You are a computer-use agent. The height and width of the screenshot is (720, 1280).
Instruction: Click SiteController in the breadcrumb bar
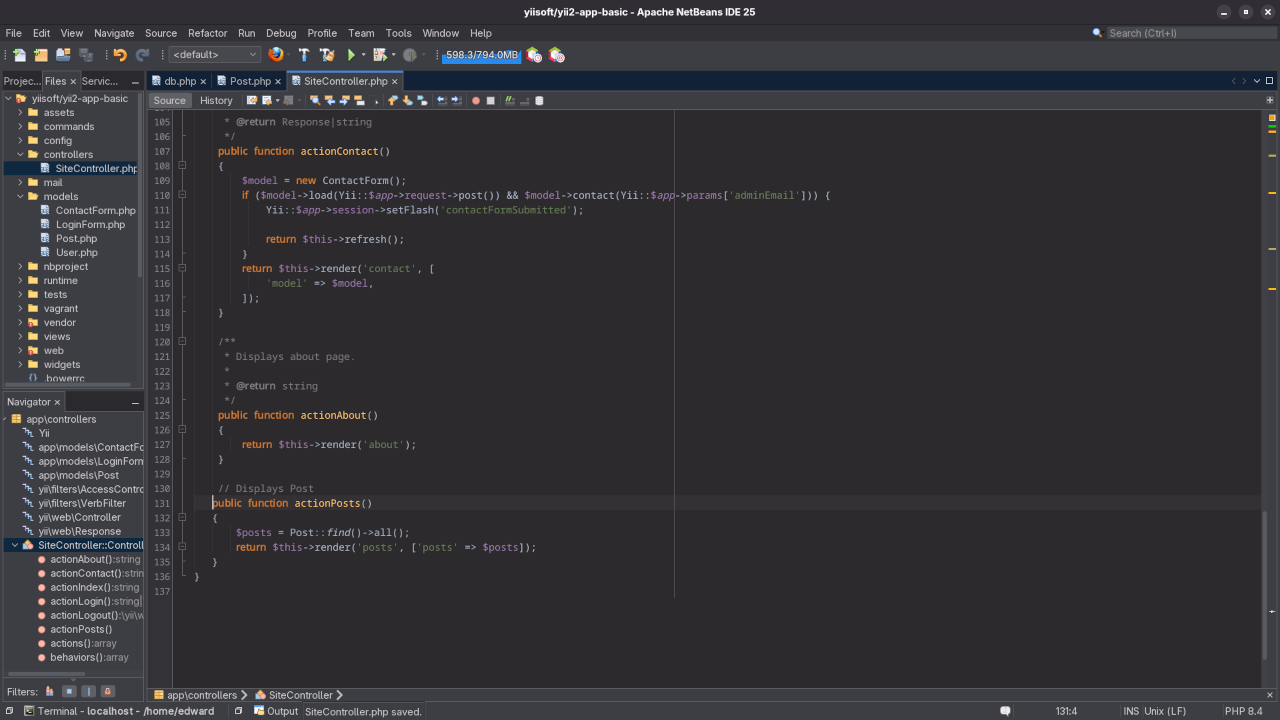click(300, 695)
